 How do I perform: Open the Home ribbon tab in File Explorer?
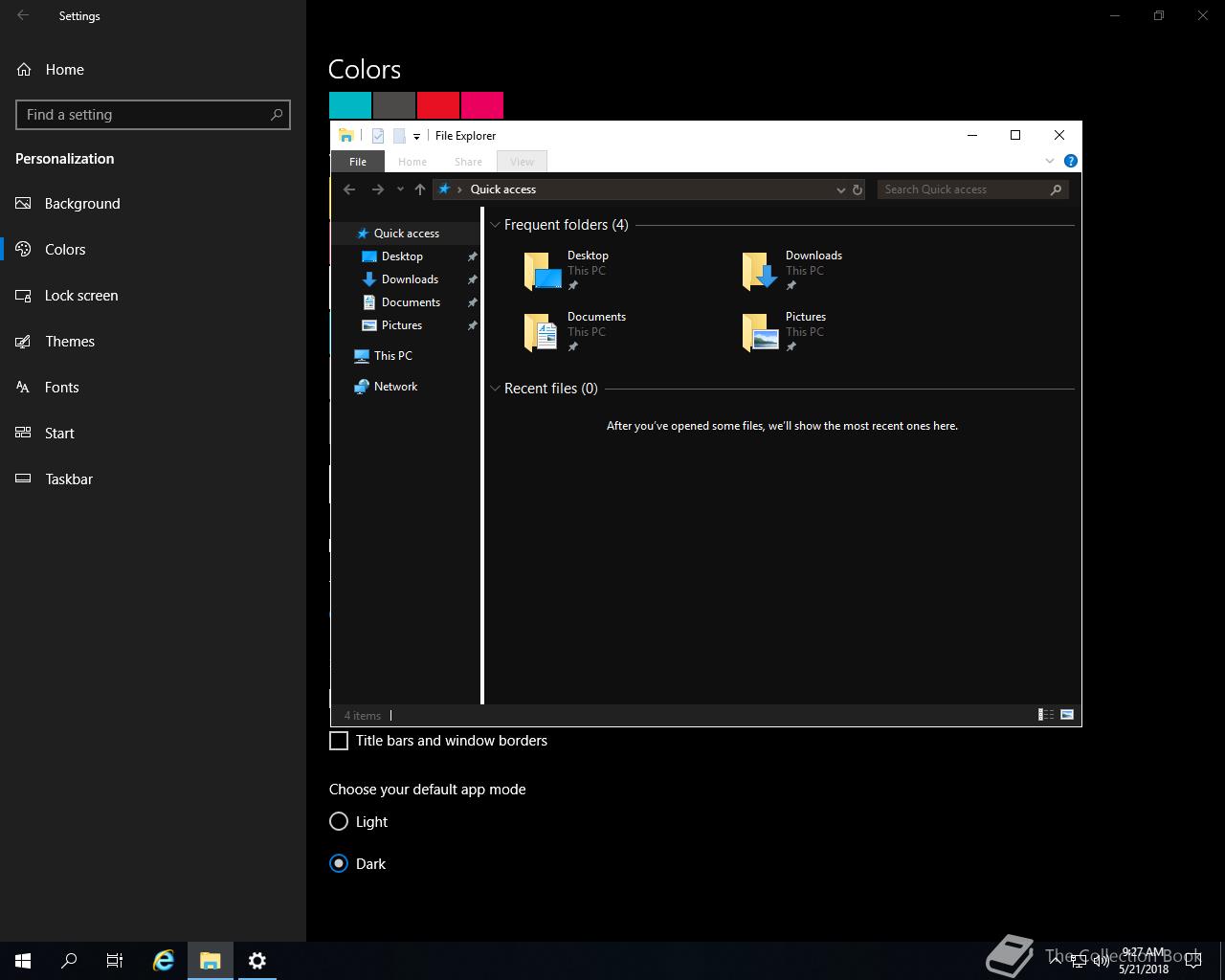pos(412,162)
